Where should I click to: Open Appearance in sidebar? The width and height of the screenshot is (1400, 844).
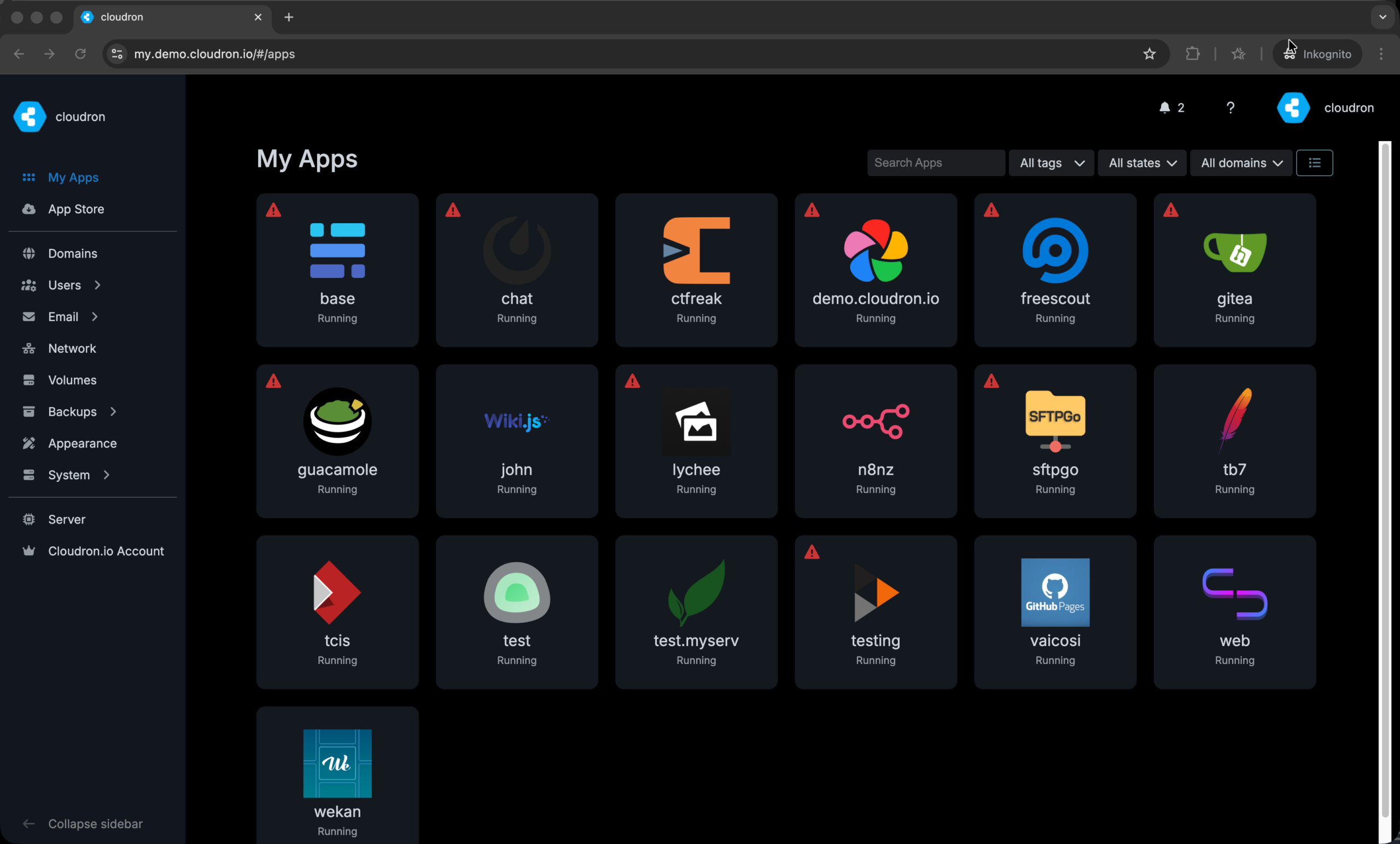[82, 443]
